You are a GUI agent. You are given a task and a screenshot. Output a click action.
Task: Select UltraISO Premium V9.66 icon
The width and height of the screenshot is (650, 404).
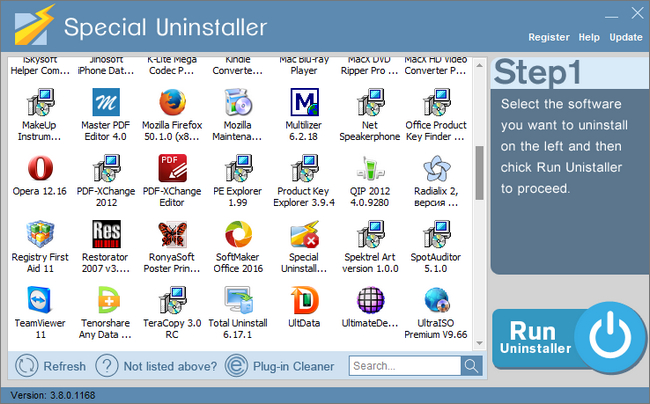point(436,300)
